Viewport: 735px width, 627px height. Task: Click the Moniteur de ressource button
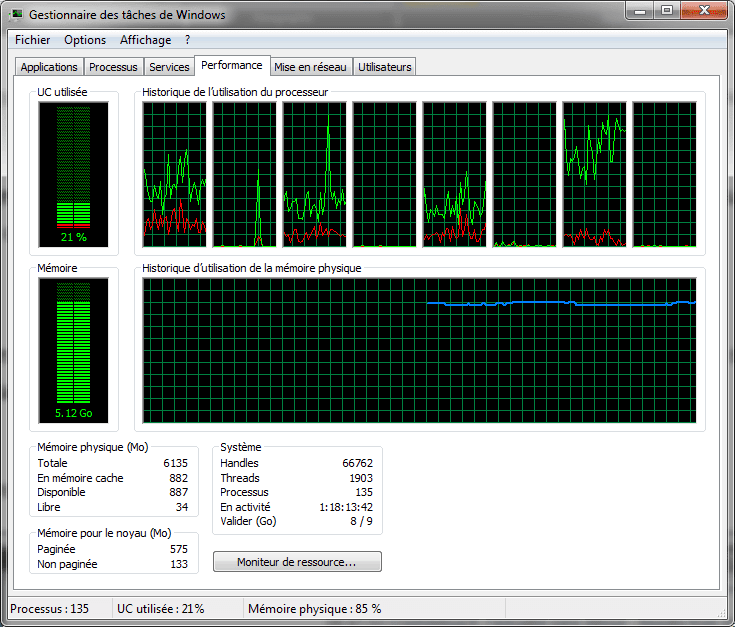tap(297, 562)
